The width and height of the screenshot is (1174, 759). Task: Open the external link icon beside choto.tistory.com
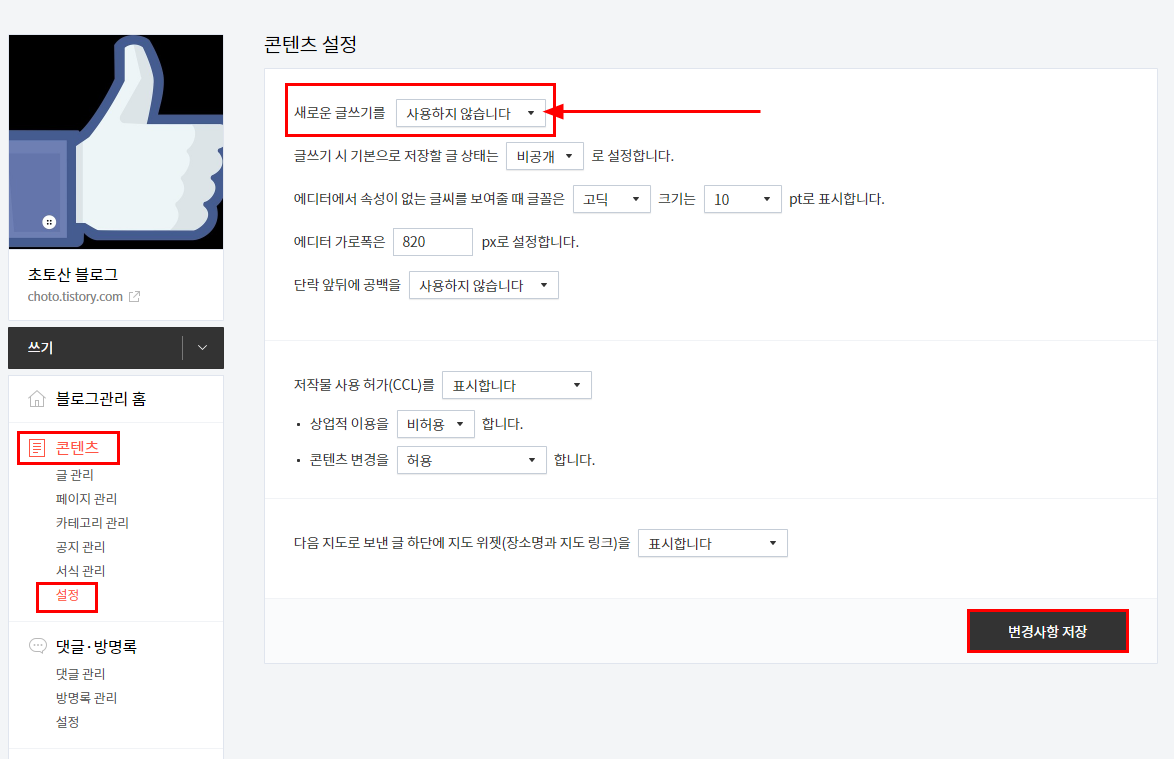tap(134, 296)
